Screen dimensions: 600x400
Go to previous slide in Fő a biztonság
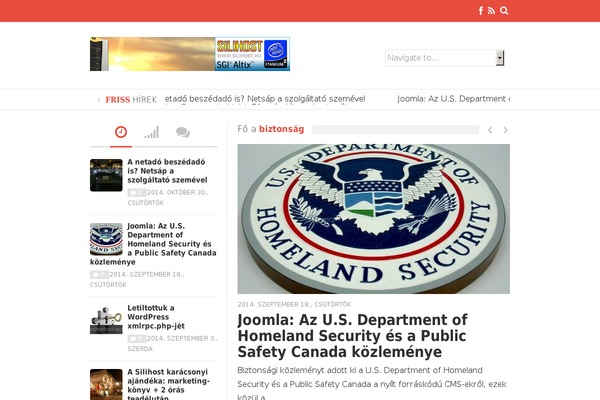[x=490, y=130]
